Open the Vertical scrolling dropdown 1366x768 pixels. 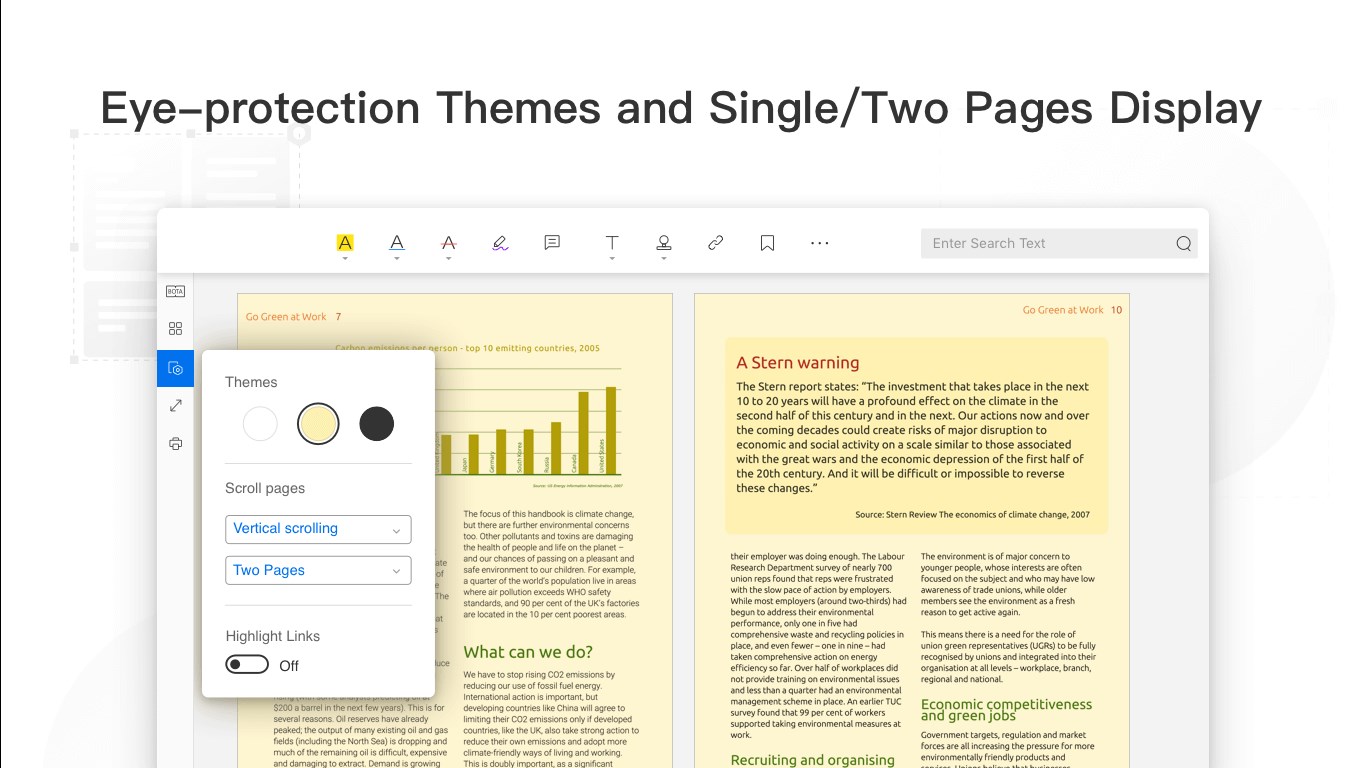(318, 529)
